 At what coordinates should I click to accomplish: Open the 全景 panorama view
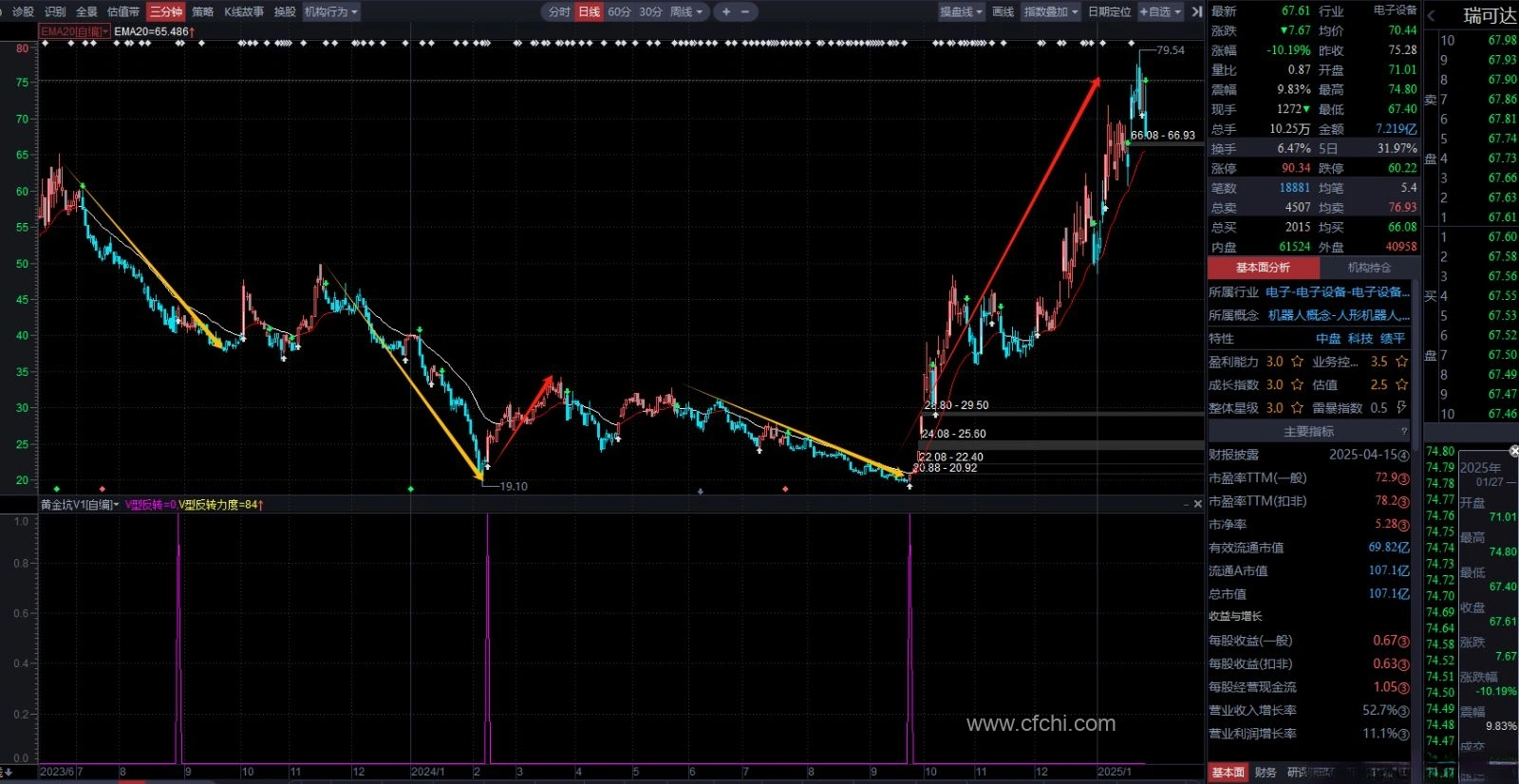click(x=86, y=11)
